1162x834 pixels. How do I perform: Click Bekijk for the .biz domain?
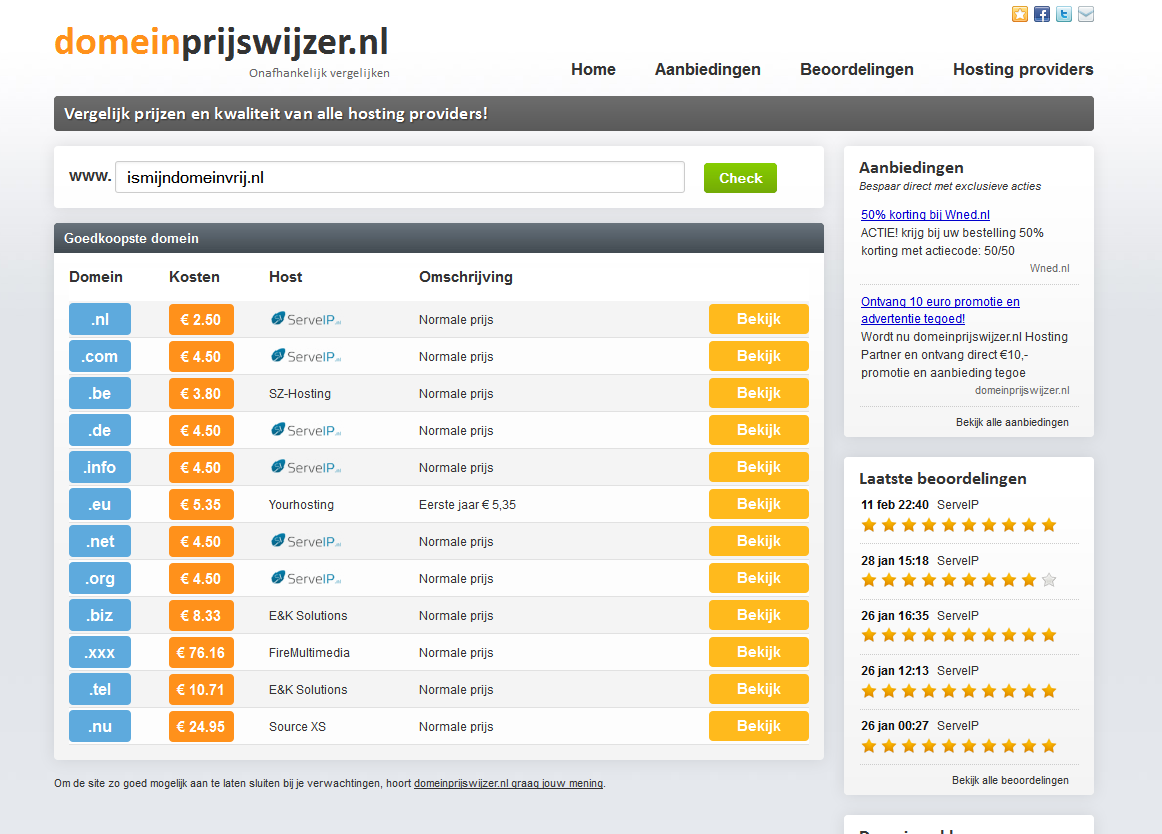pyautogui.click(x=758, y=615)
